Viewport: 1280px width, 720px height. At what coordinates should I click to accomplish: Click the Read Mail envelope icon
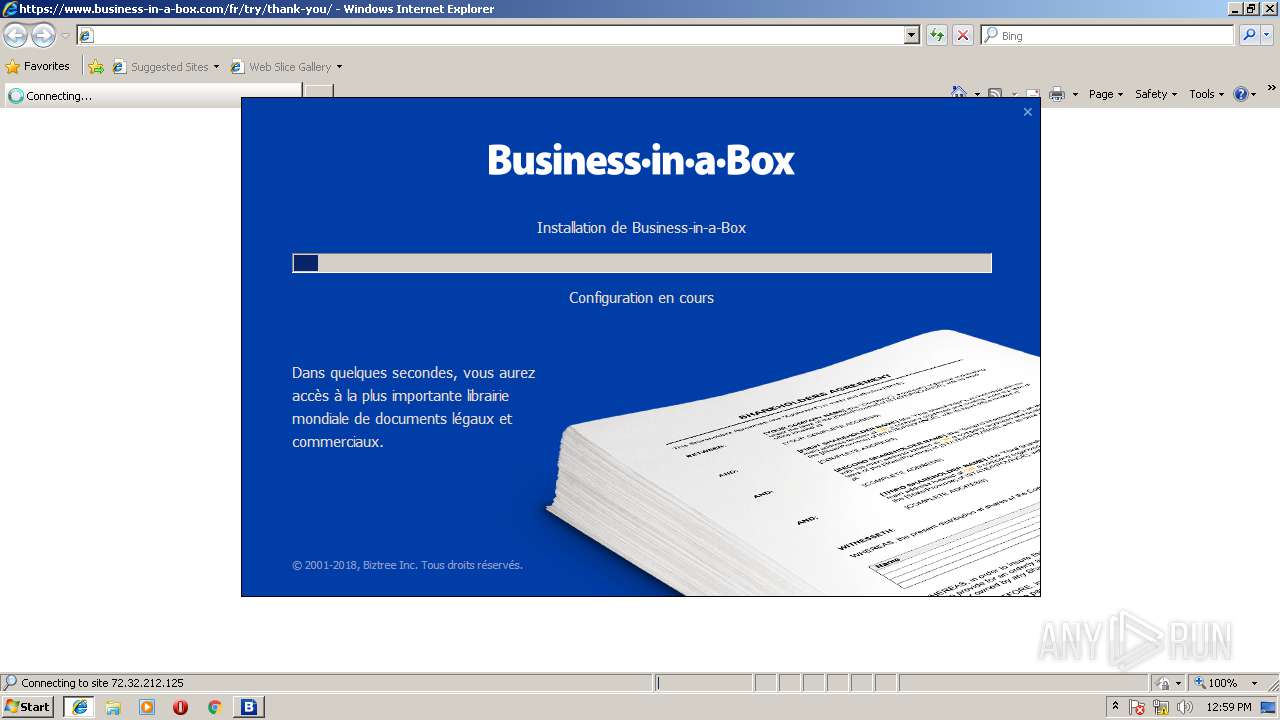pos(1032,94)
